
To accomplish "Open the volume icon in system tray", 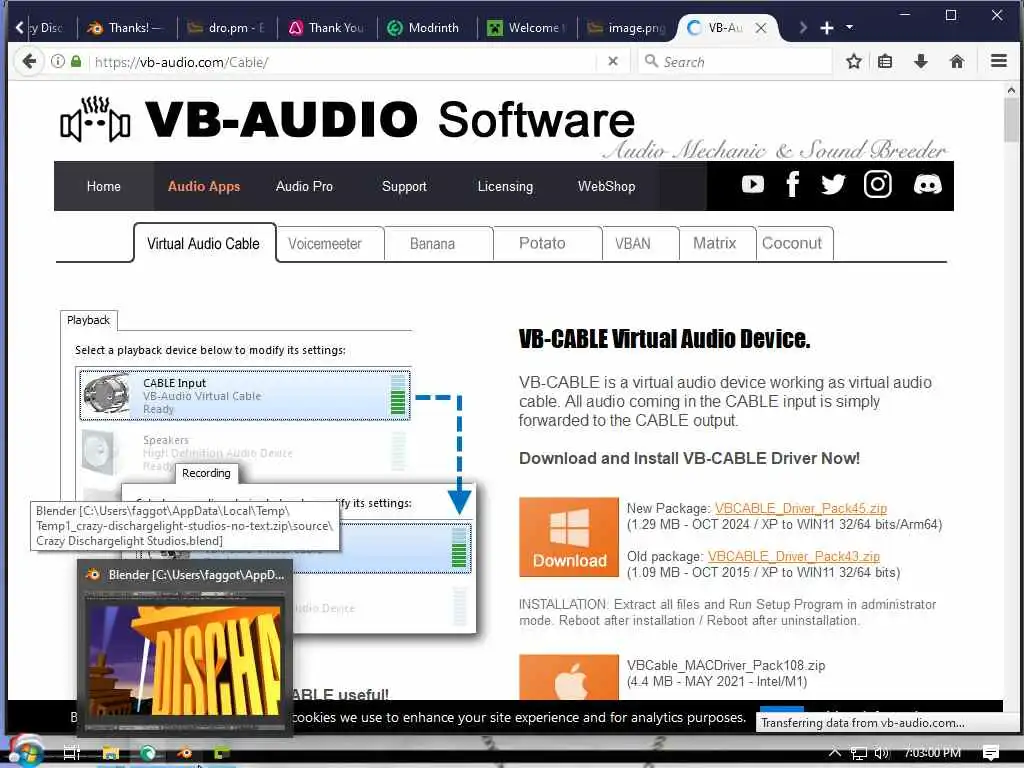I will (882, 753).
